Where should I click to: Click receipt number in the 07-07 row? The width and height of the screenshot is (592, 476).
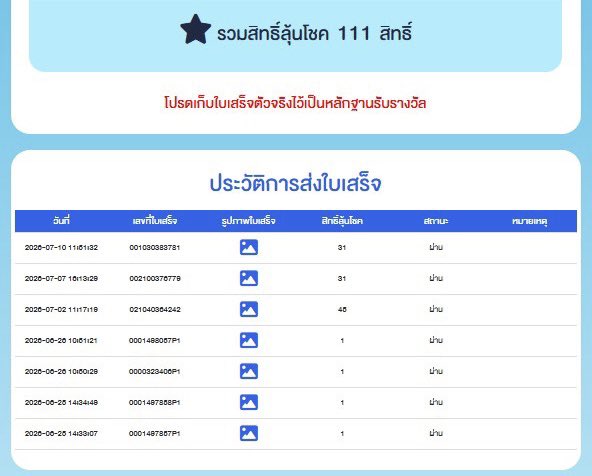coord(155,279)
